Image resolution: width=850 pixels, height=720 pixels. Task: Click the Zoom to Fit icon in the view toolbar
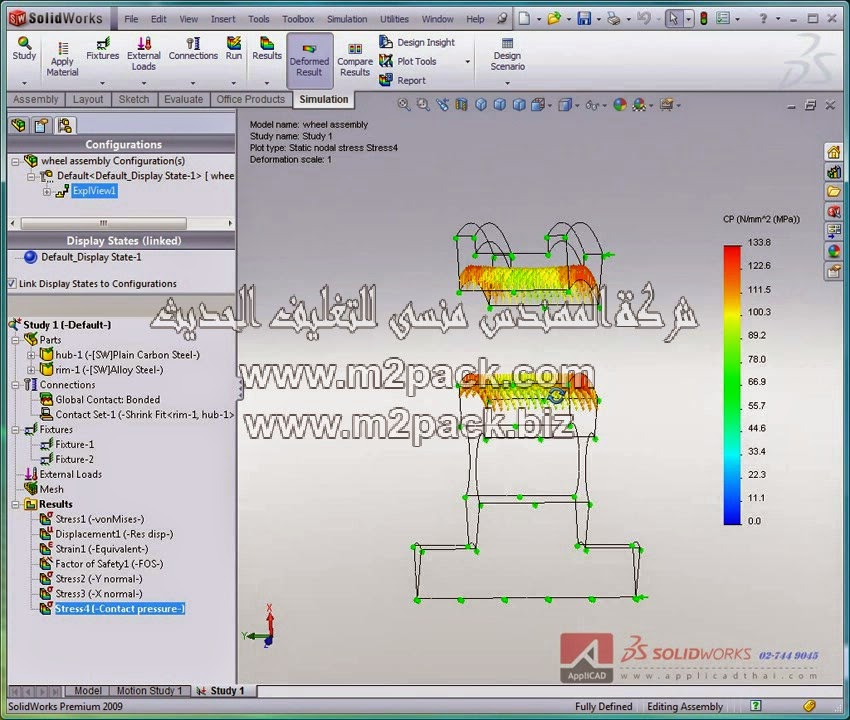point(404,105)
